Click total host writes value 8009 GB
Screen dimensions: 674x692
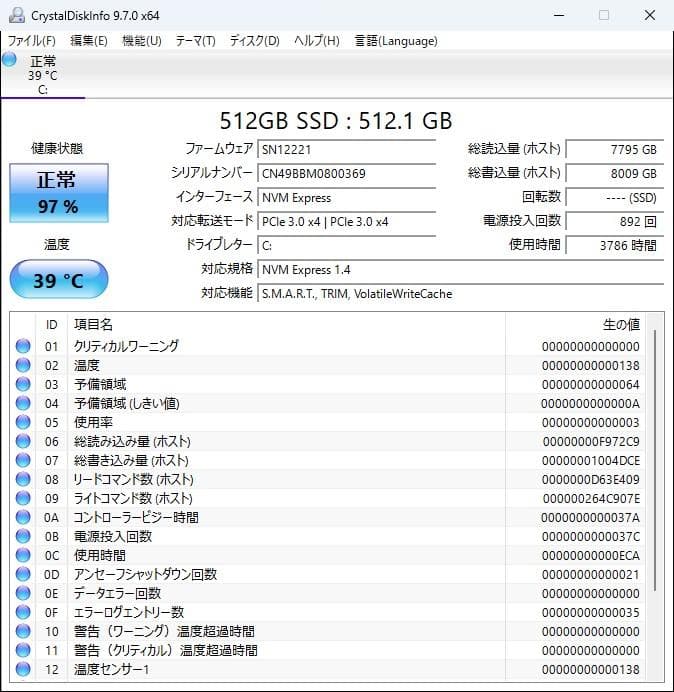point(614,173)
